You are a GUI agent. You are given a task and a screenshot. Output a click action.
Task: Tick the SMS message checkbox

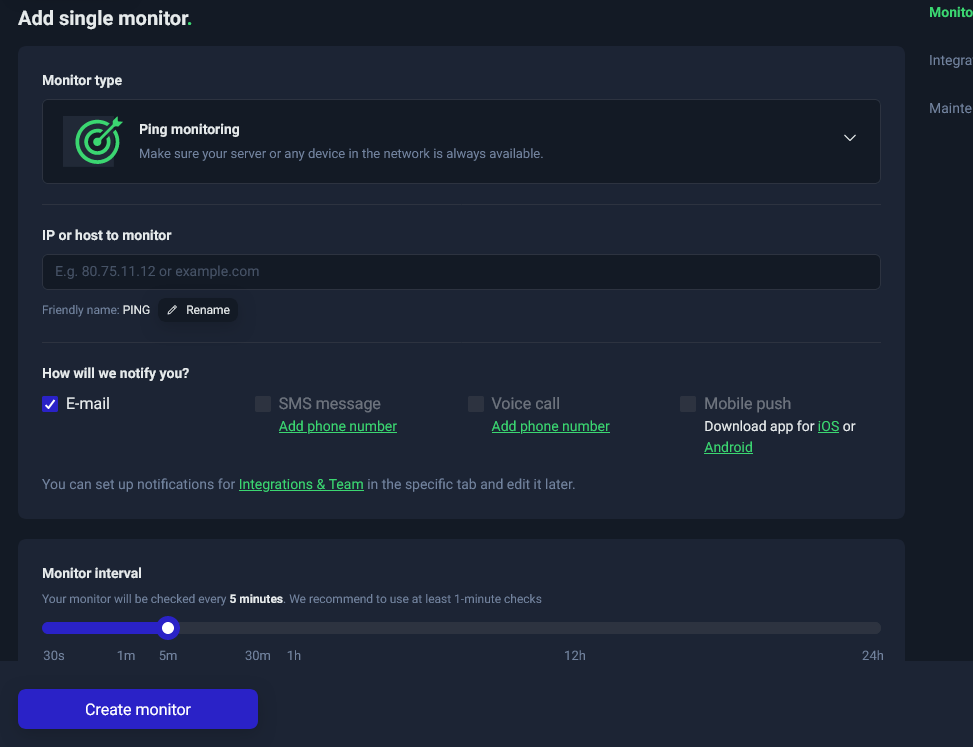pos(263,404)
